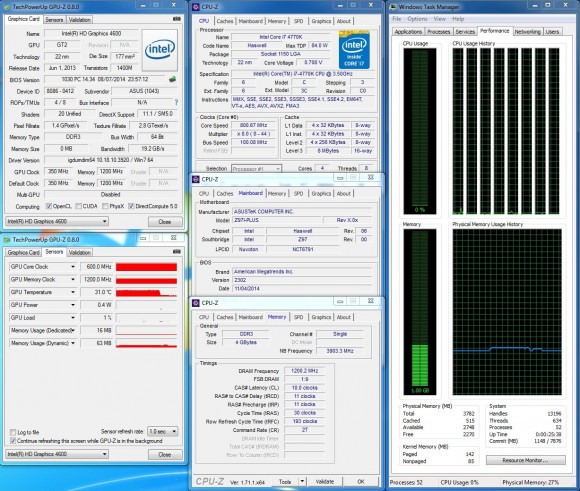Open the GPU Temperature sensor dropdown

pos(73,292)
